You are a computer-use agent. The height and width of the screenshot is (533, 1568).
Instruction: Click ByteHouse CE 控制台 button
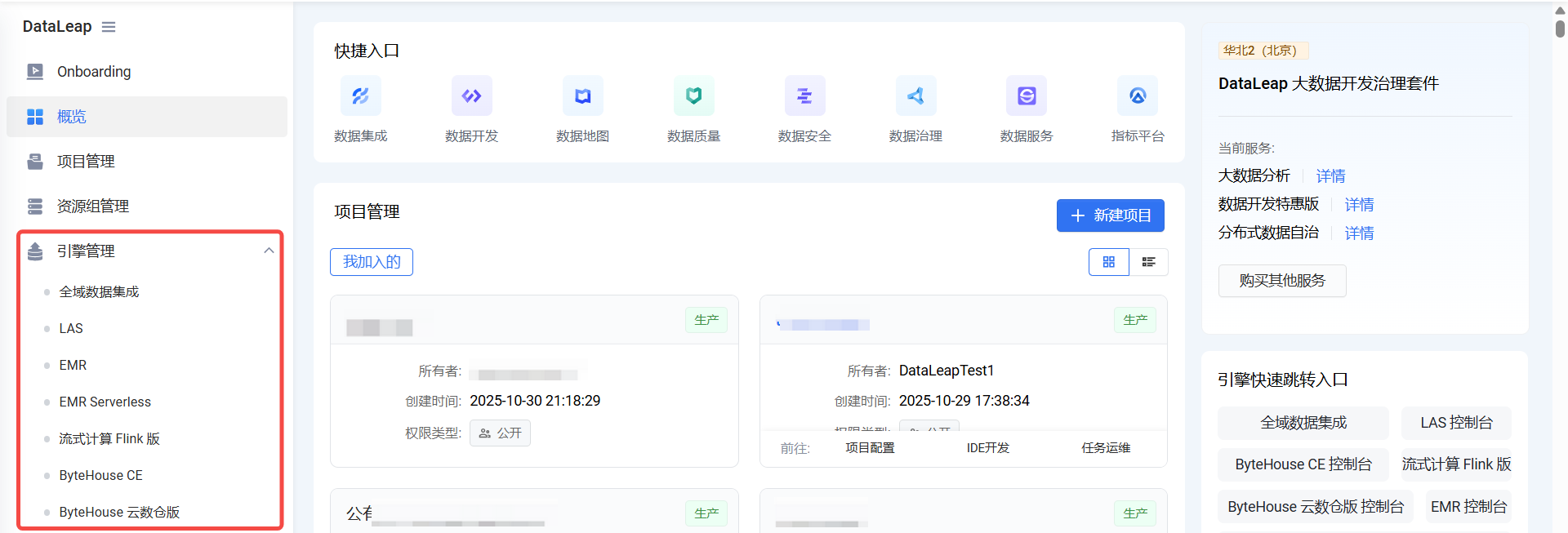pos(1303,464)
